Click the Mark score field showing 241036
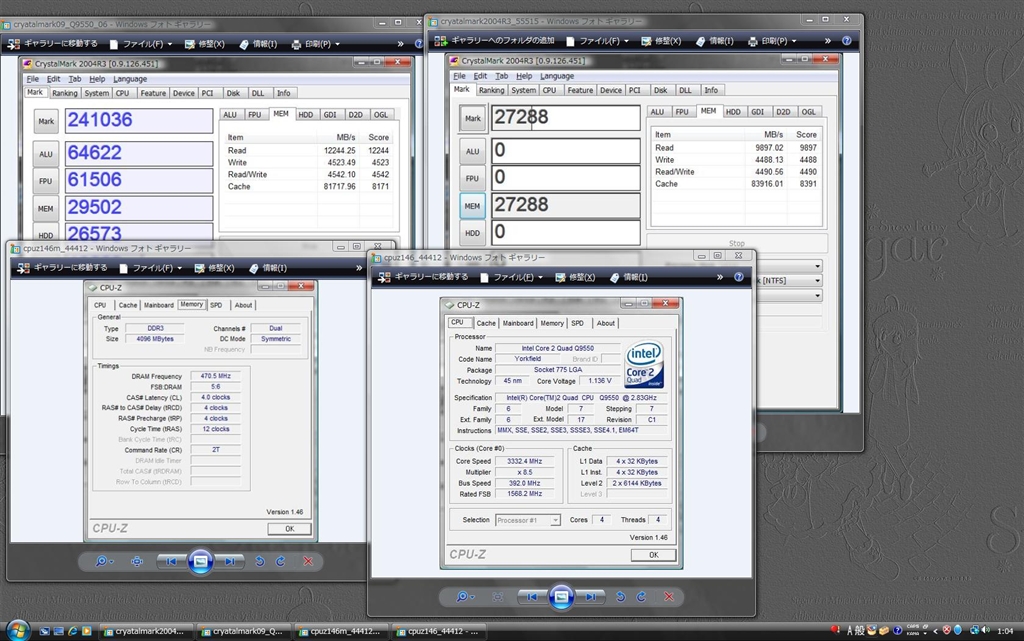 click(x=139, y=121)
